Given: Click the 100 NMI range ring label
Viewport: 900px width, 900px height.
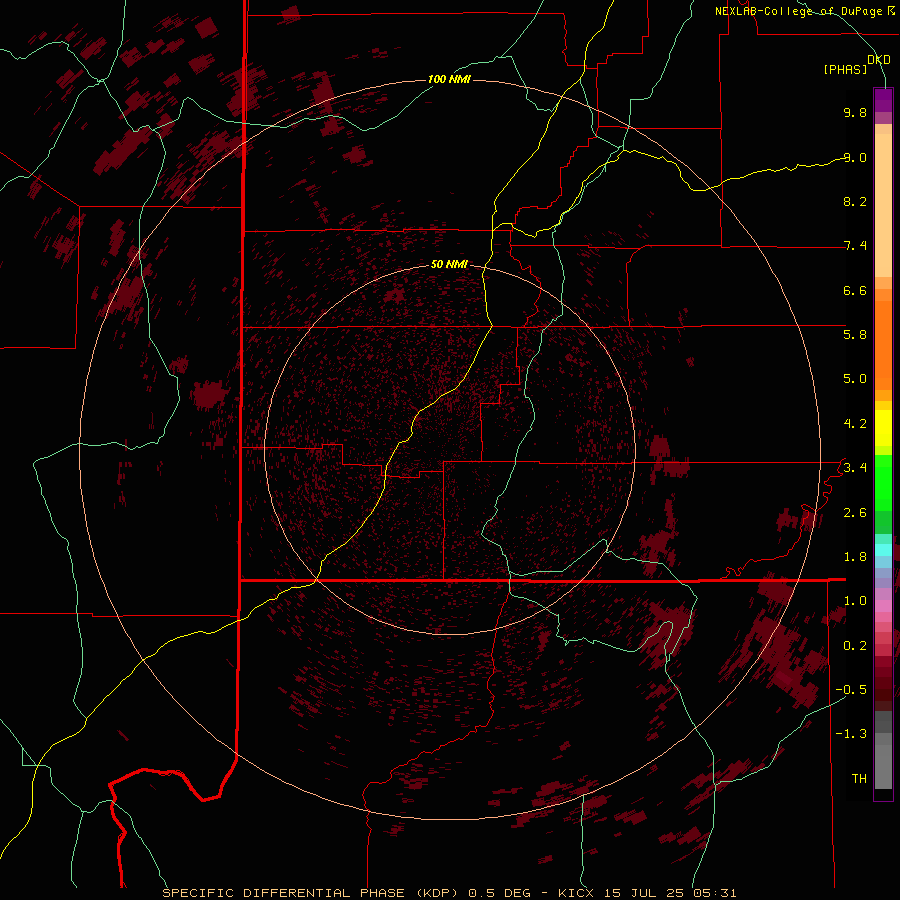Looking at the screenshot, I should click(x=449, y=79).
